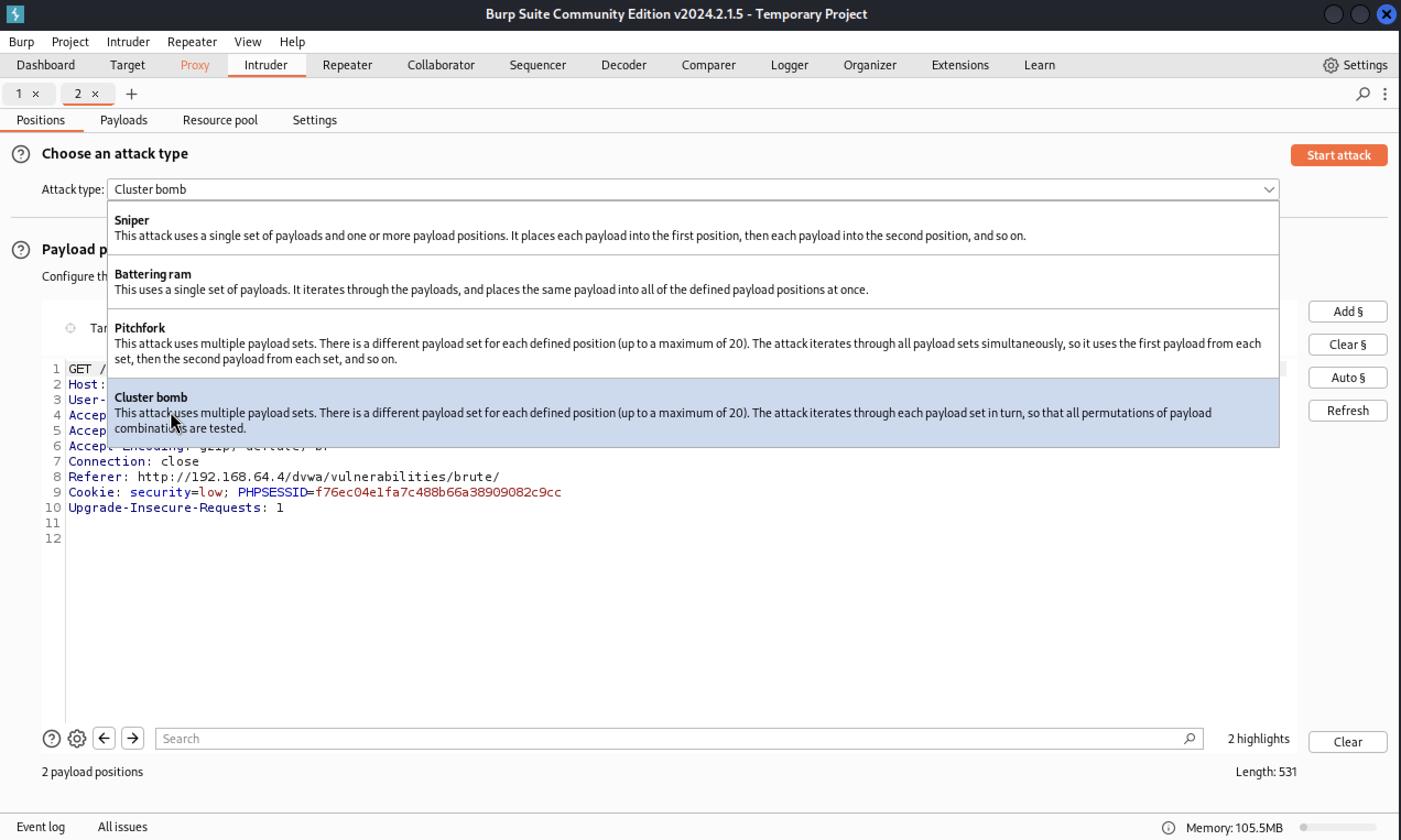Screen dimensions: 1401x840
Task: Add a new Intruder tab with plus icon
Action: pyautogui.click(x=132, y=94)
